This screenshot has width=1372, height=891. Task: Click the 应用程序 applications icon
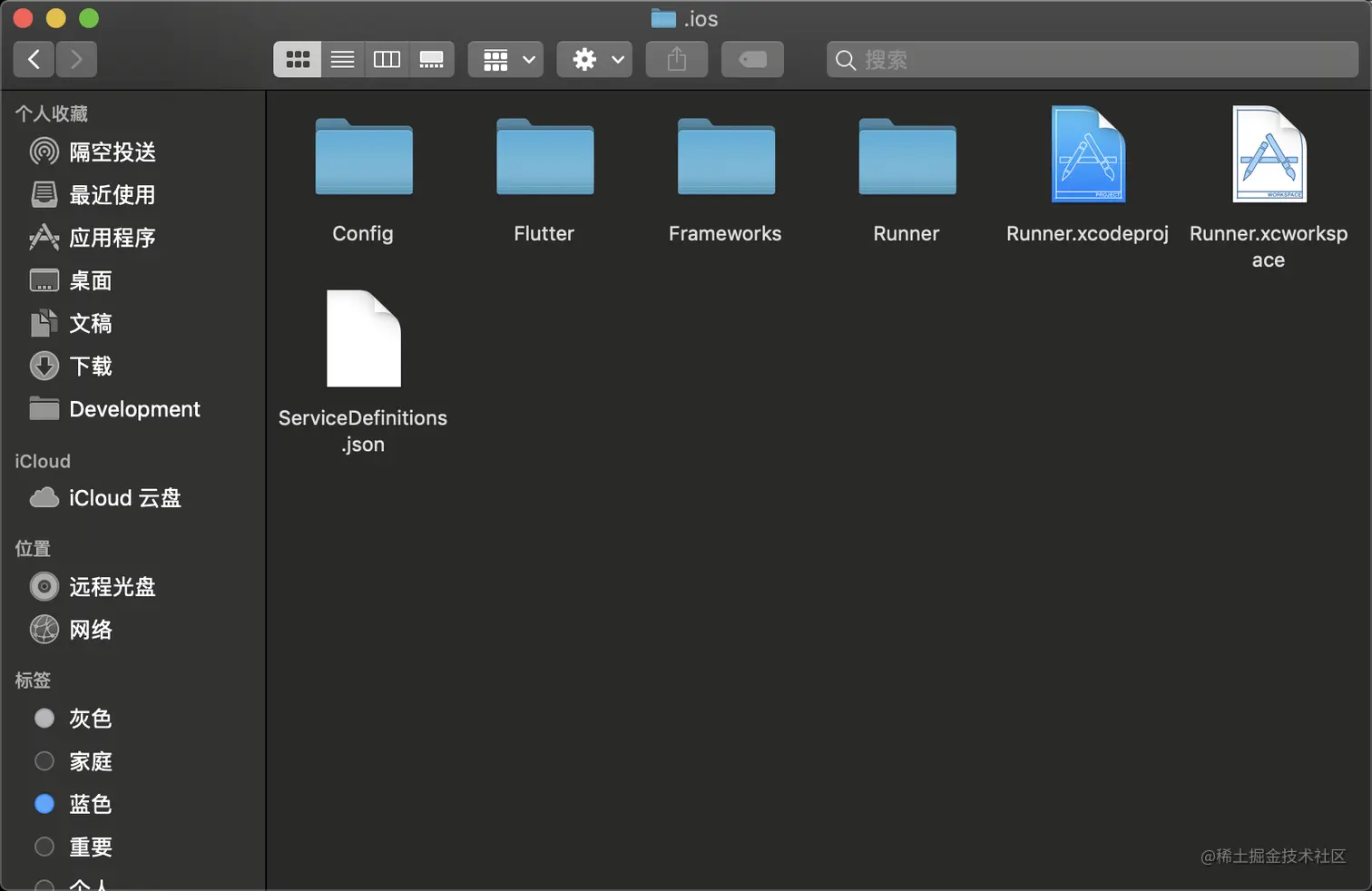(44, 238)
